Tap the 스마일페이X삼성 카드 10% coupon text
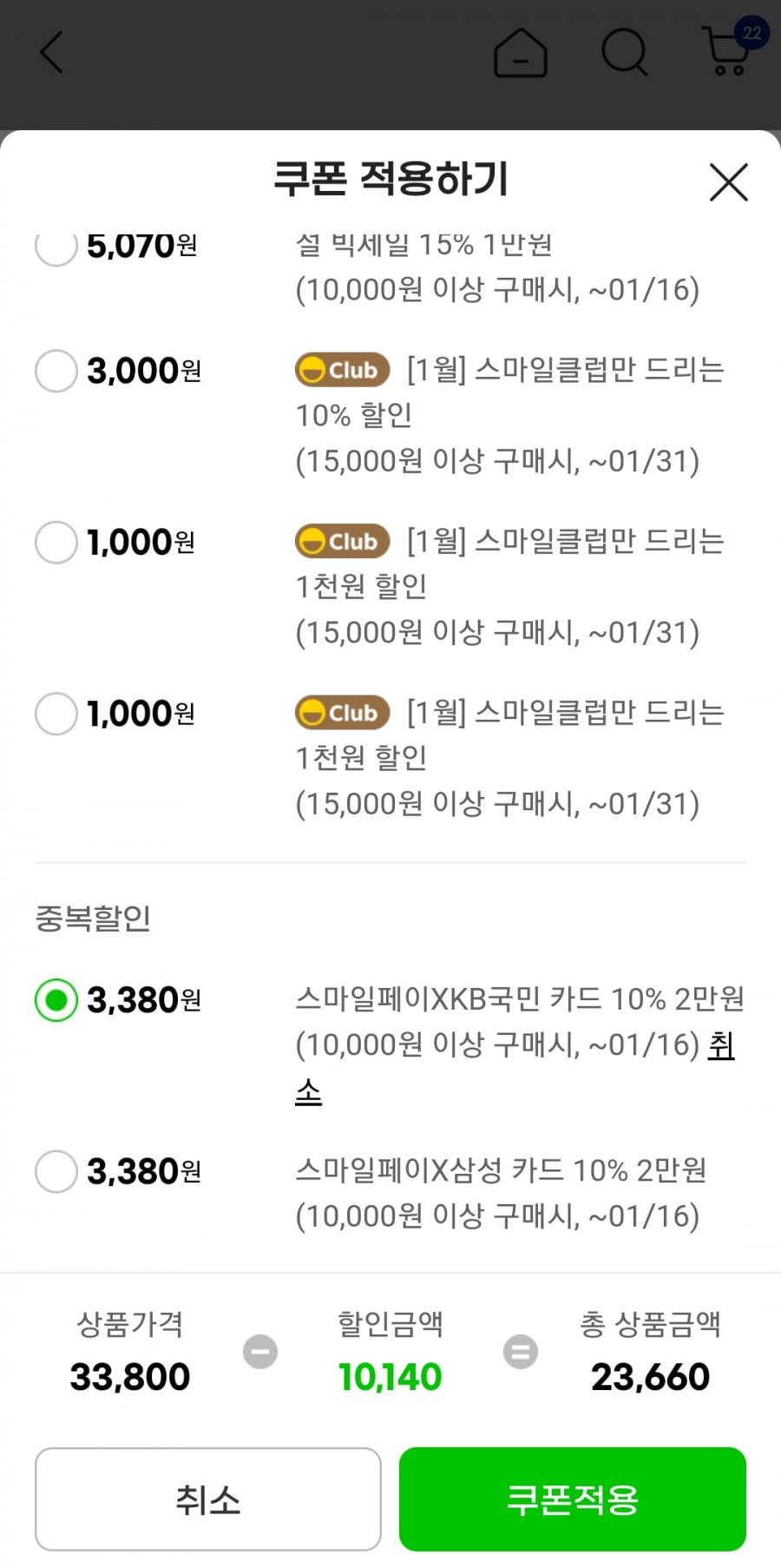Screen dimensions: 781x1568 click(x=501, y=1171)
